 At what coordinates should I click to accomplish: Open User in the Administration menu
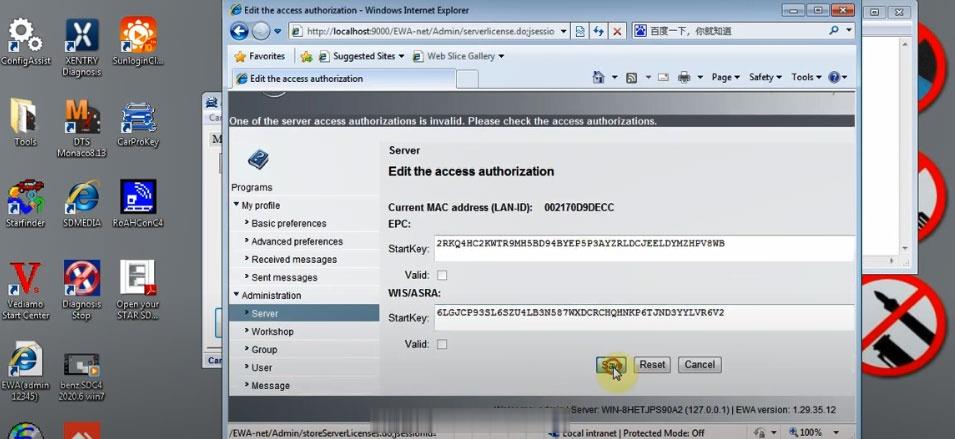click(x=262, y=368)
